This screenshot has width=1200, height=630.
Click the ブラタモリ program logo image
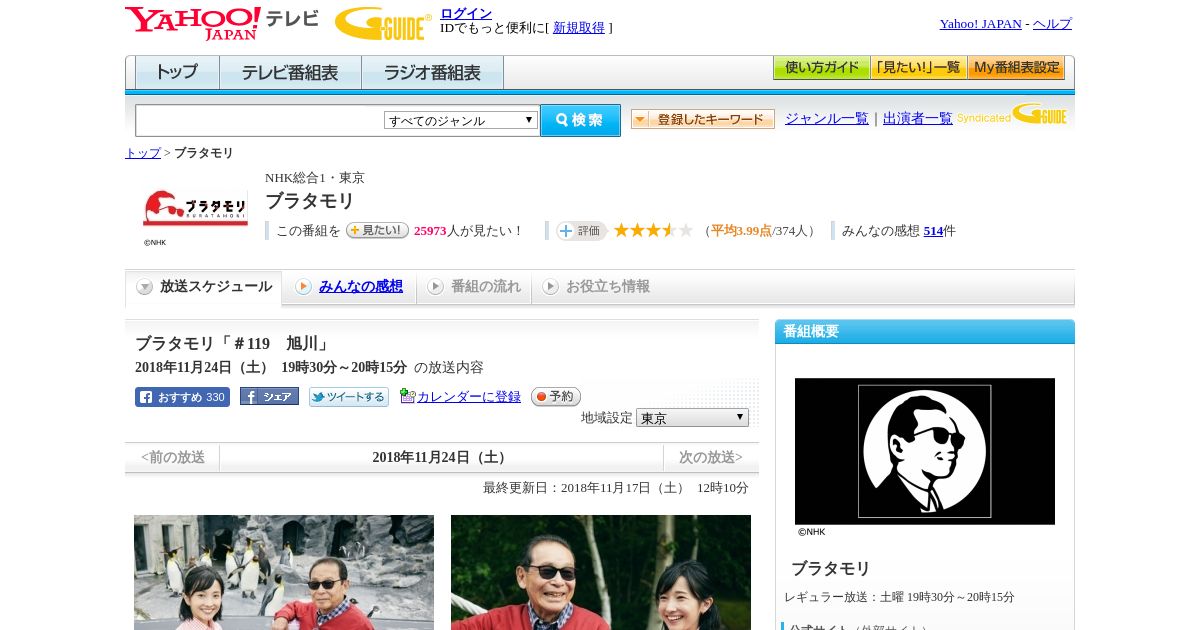196,208
